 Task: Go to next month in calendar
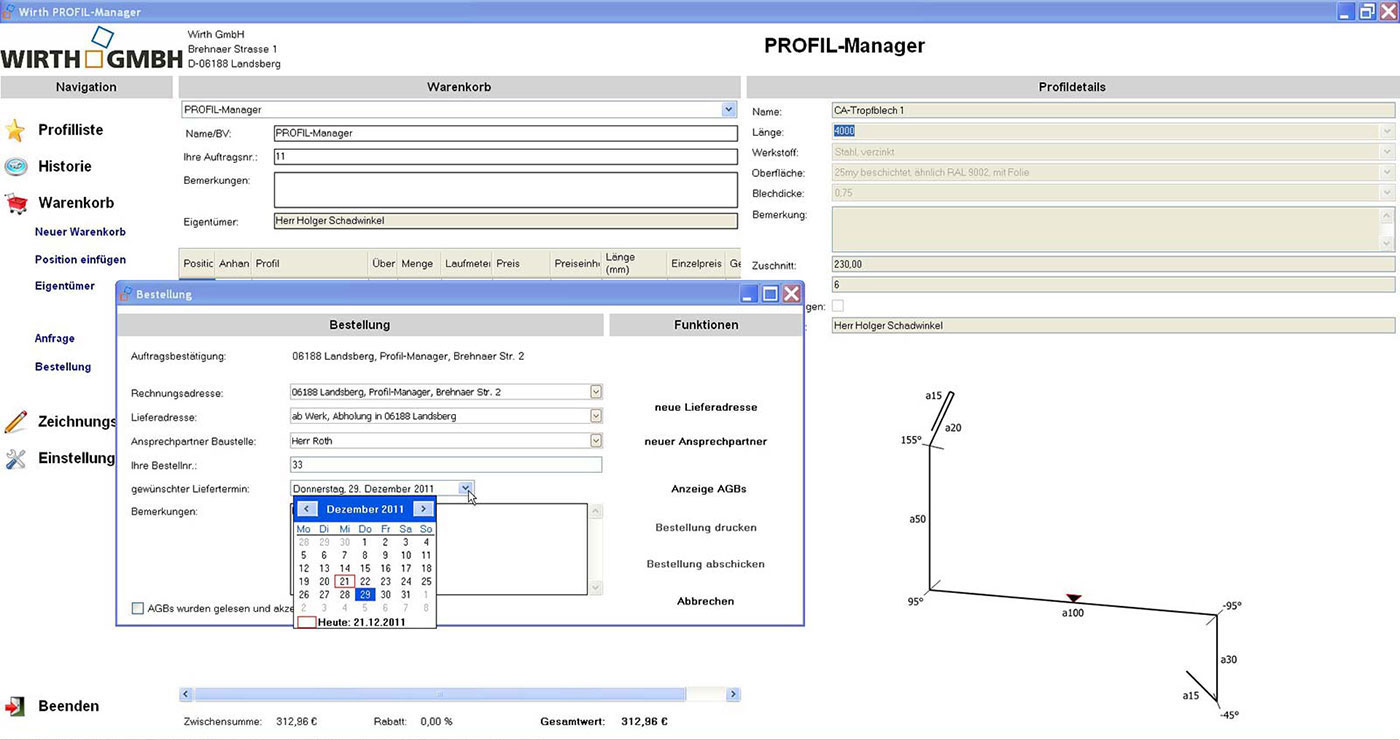click(x=423, y=509)
